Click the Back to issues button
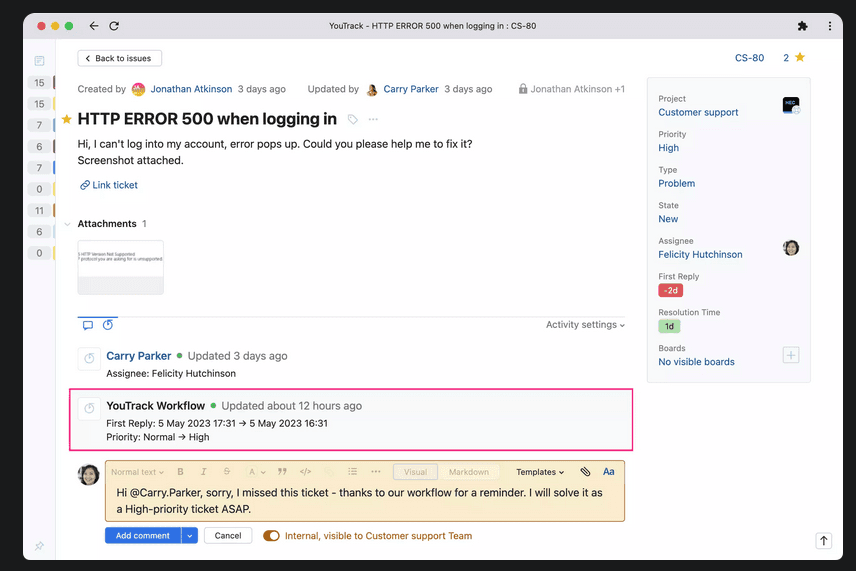The image size is (856, 571). (x=120, y=58)
